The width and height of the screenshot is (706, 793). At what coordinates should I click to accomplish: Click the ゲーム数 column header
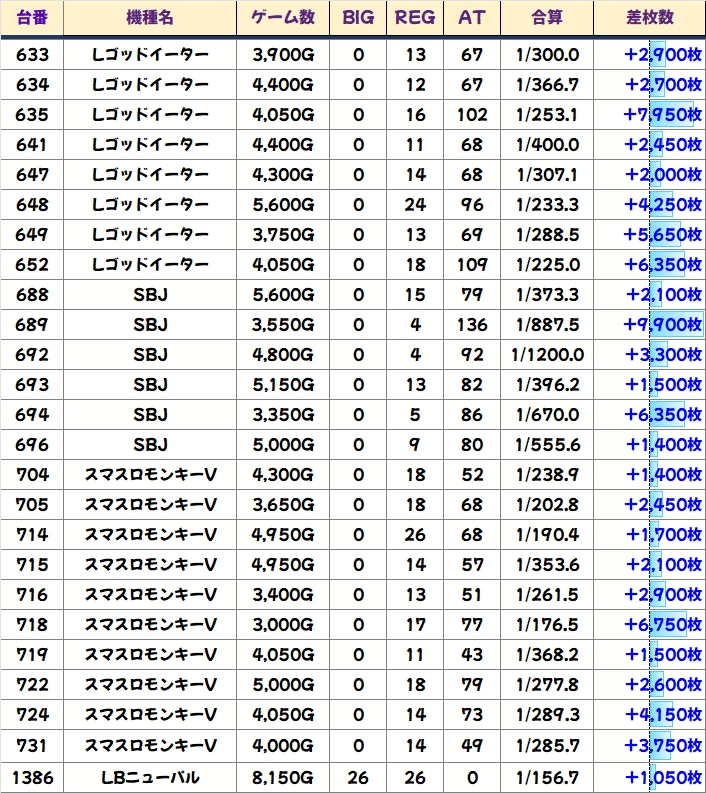pyautogui.click(x=283, y=18)
